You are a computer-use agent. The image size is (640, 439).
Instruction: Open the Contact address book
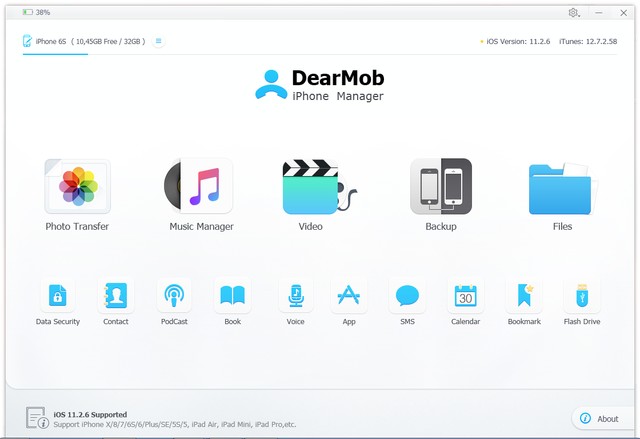116,296
